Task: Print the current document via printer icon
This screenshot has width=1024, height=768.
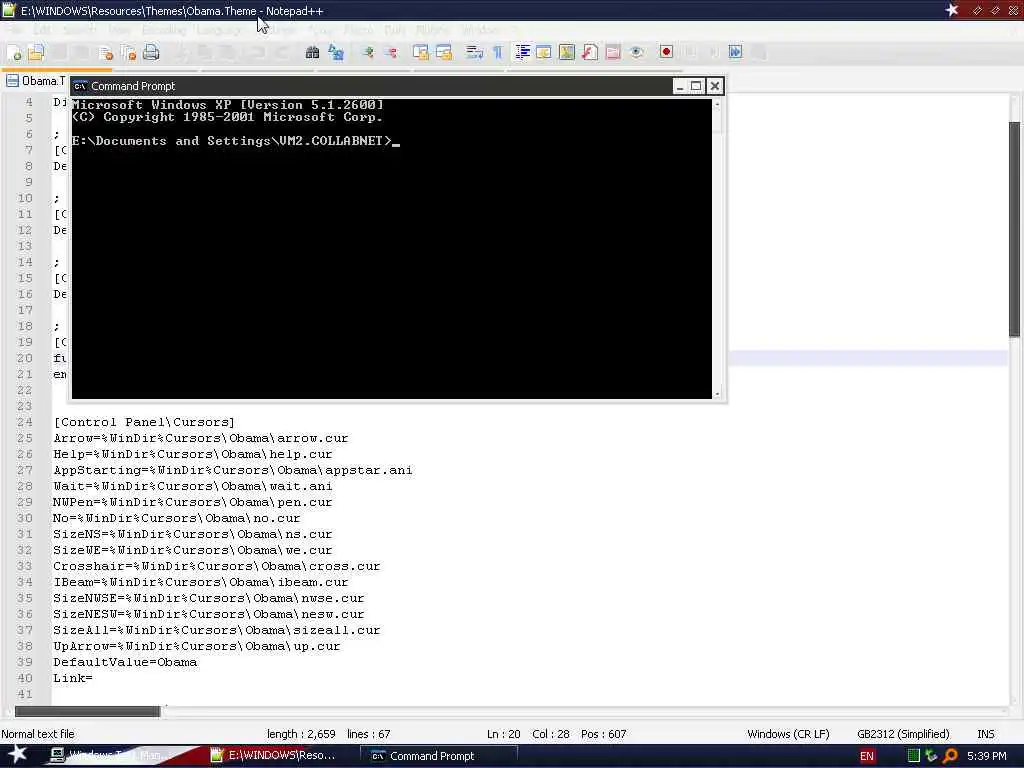Action: coord(151,53)
